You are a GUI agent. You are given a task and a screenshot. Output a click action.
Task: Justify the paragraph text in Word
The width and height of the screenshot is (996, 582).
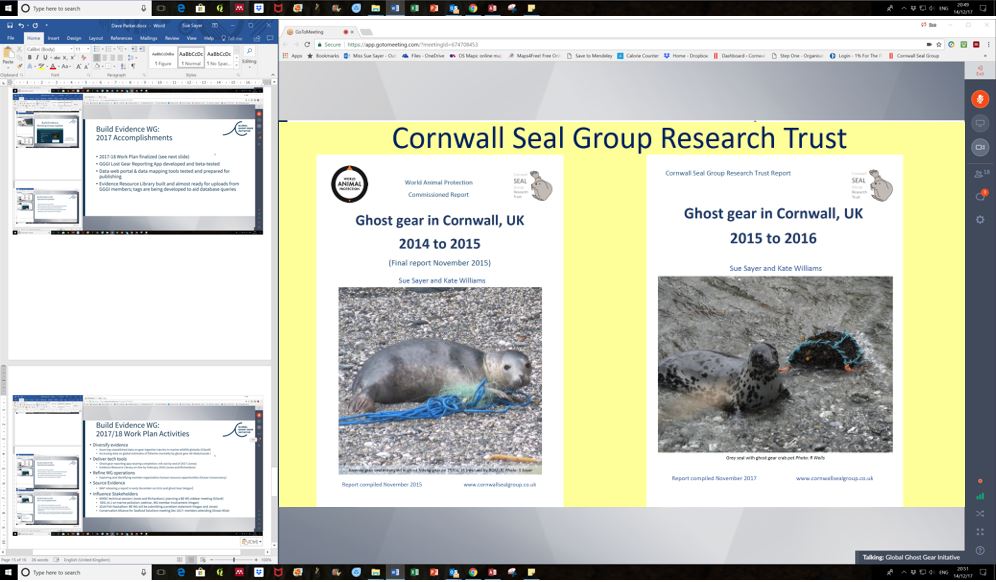[x=120, y=57]
